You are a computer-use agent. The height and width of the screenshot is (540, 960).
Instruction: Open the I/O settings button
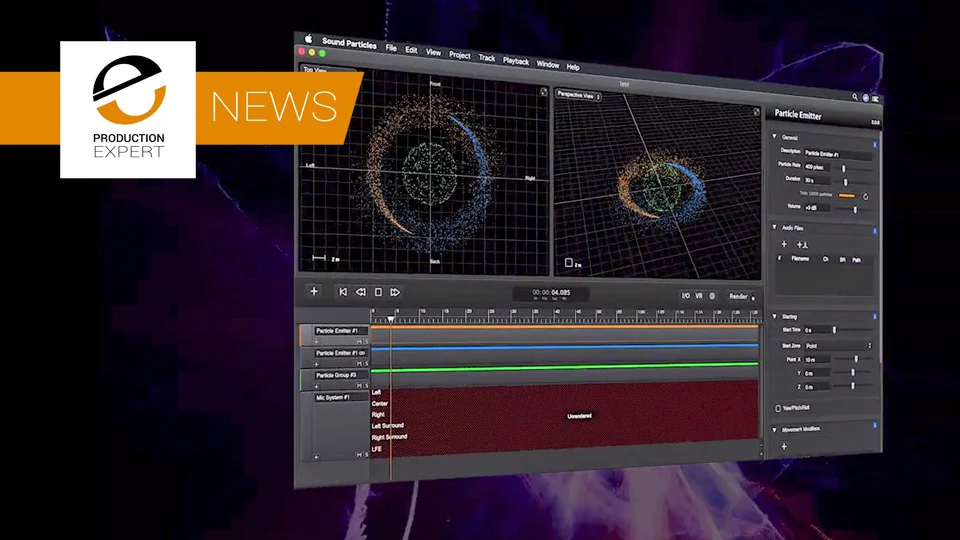[x=686, y=296]
